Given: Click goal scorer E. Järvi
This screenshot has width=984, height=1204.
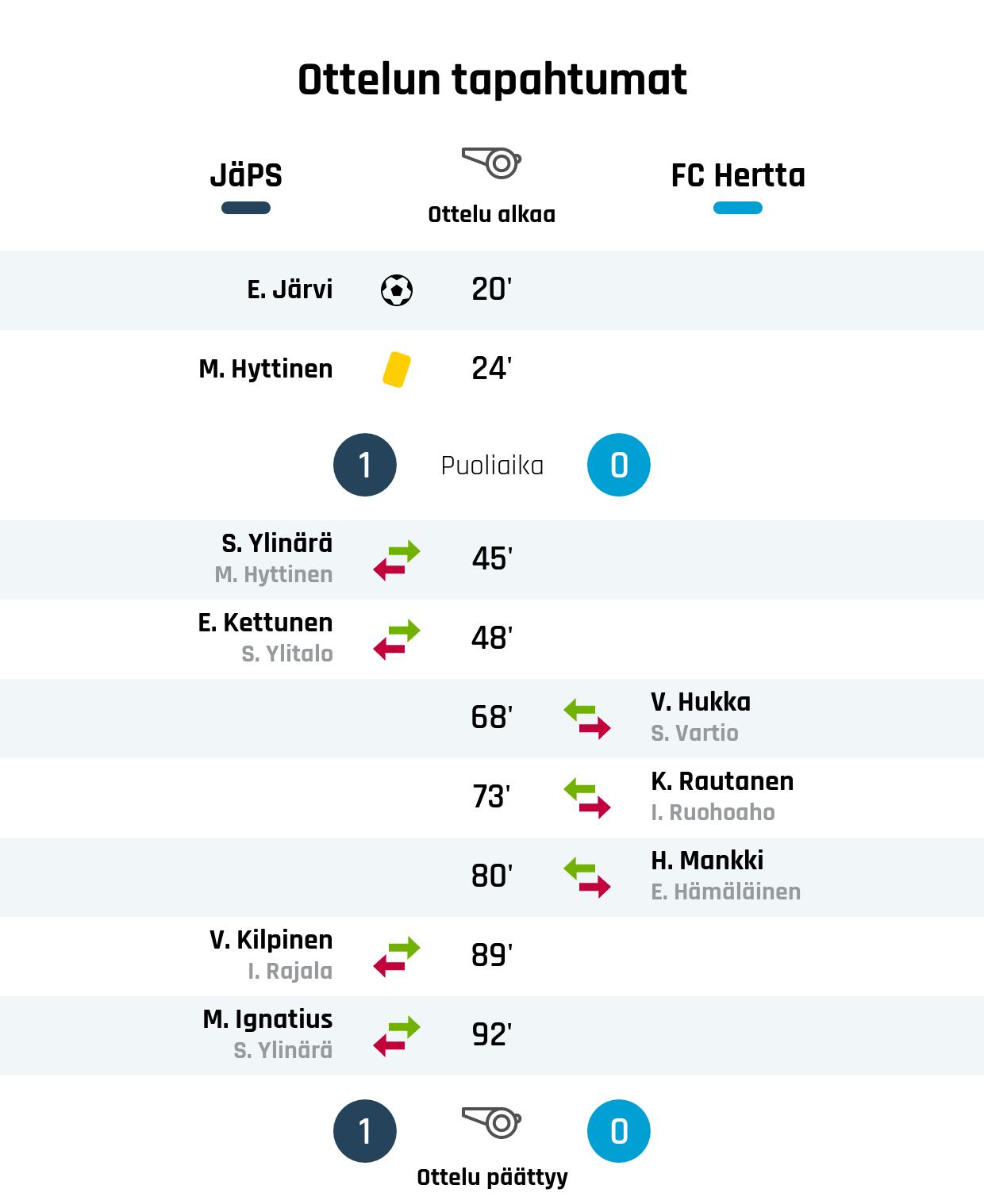Looking at the screenshot, I should coord(290,289).
